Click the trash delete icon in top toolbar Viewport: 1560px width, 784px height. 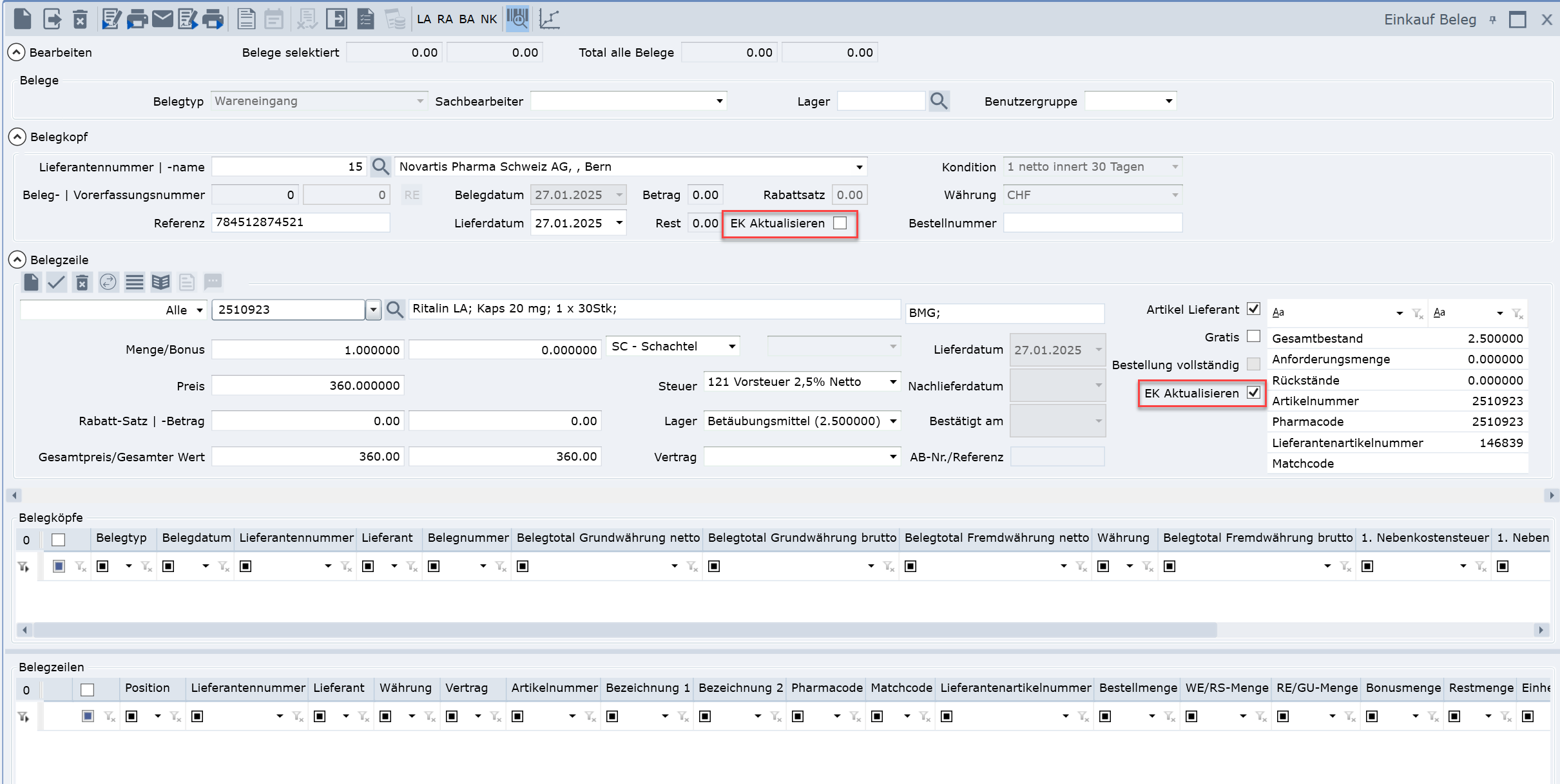coord(80,19)
